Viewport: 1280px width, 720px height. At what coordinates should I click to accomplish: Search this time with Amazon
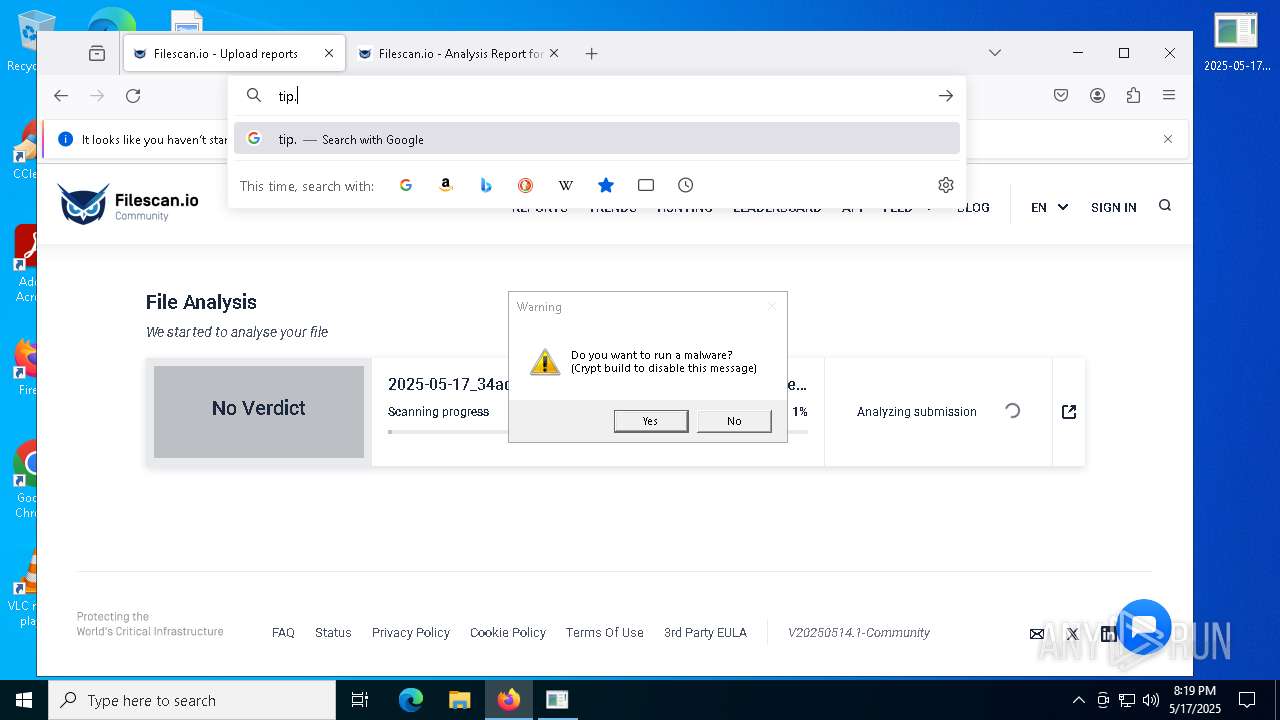[446, 185]
